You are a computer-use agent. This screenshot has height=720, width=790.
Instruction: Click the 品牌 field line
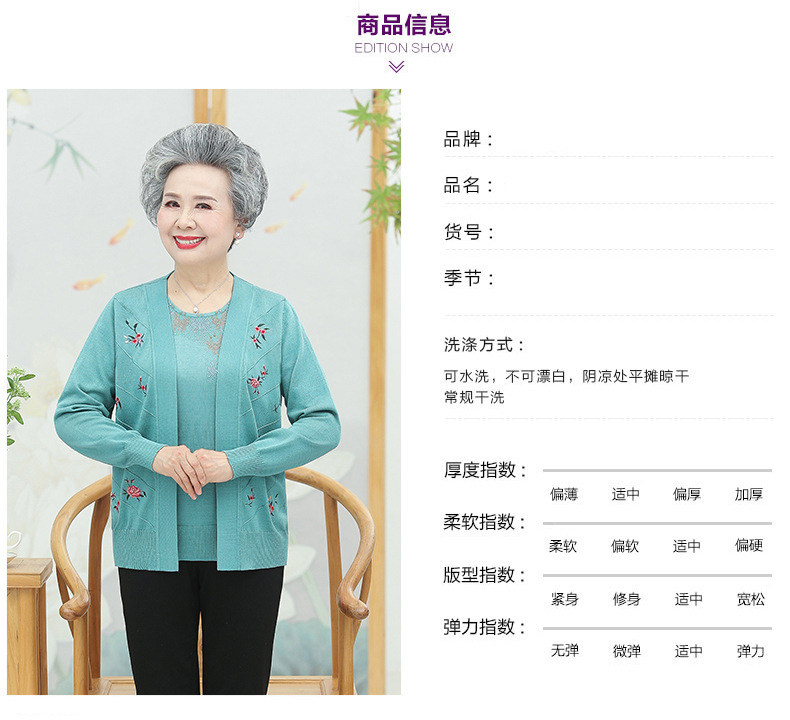pos(608,140)
